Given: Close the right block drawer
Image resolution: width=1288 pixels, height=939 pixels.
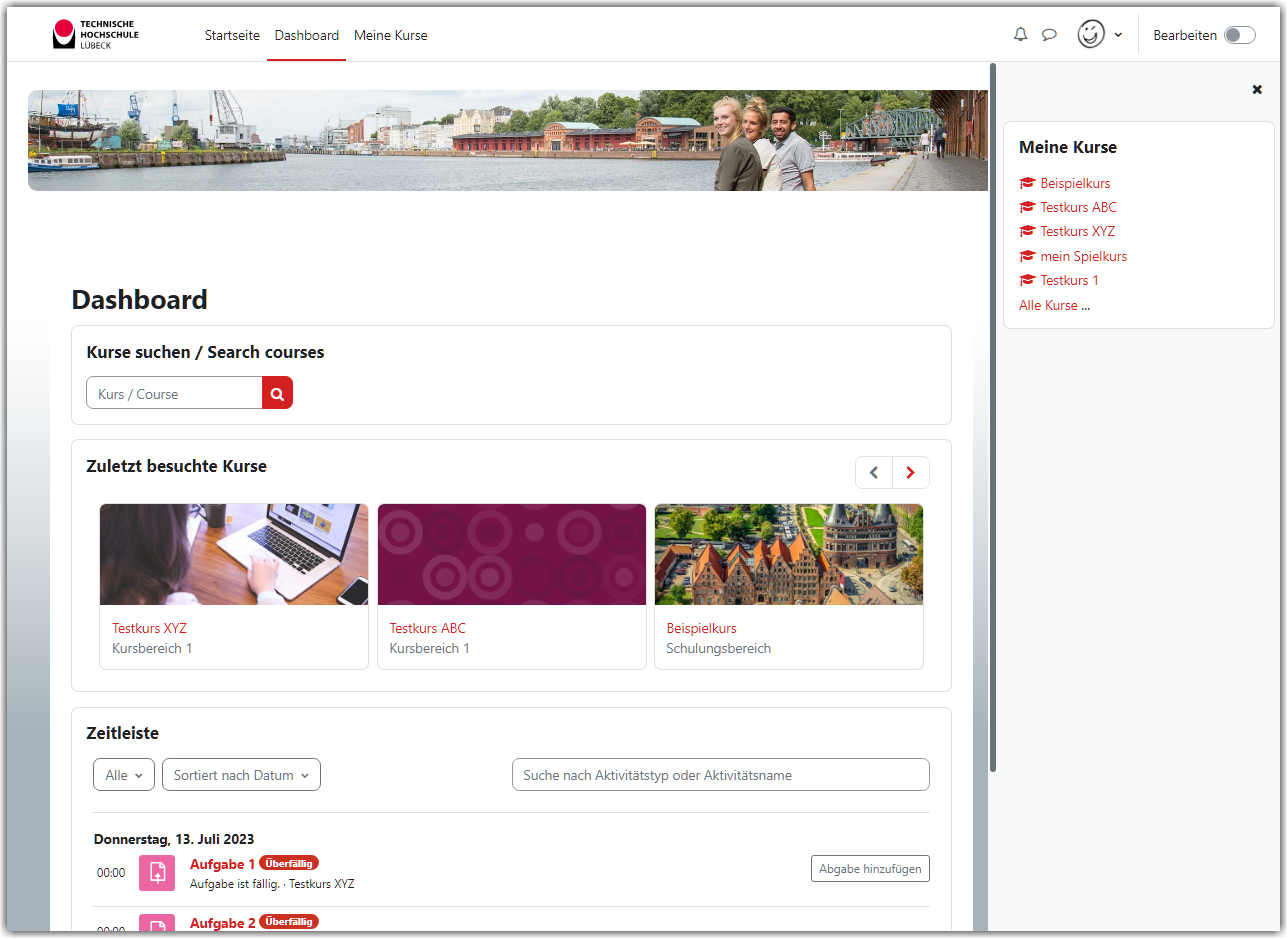Looking at the screenshot, I should [1257, 90].
